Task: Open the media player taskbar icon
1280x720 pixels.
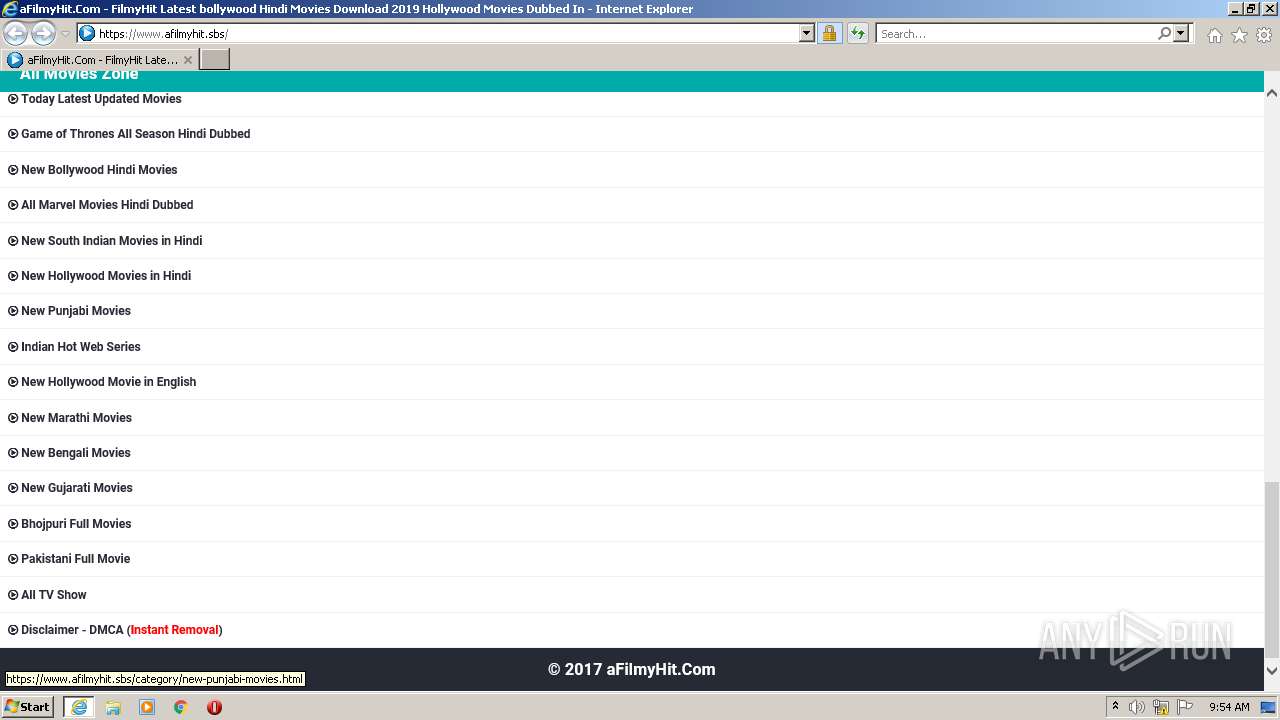Action: pos(147,707)
